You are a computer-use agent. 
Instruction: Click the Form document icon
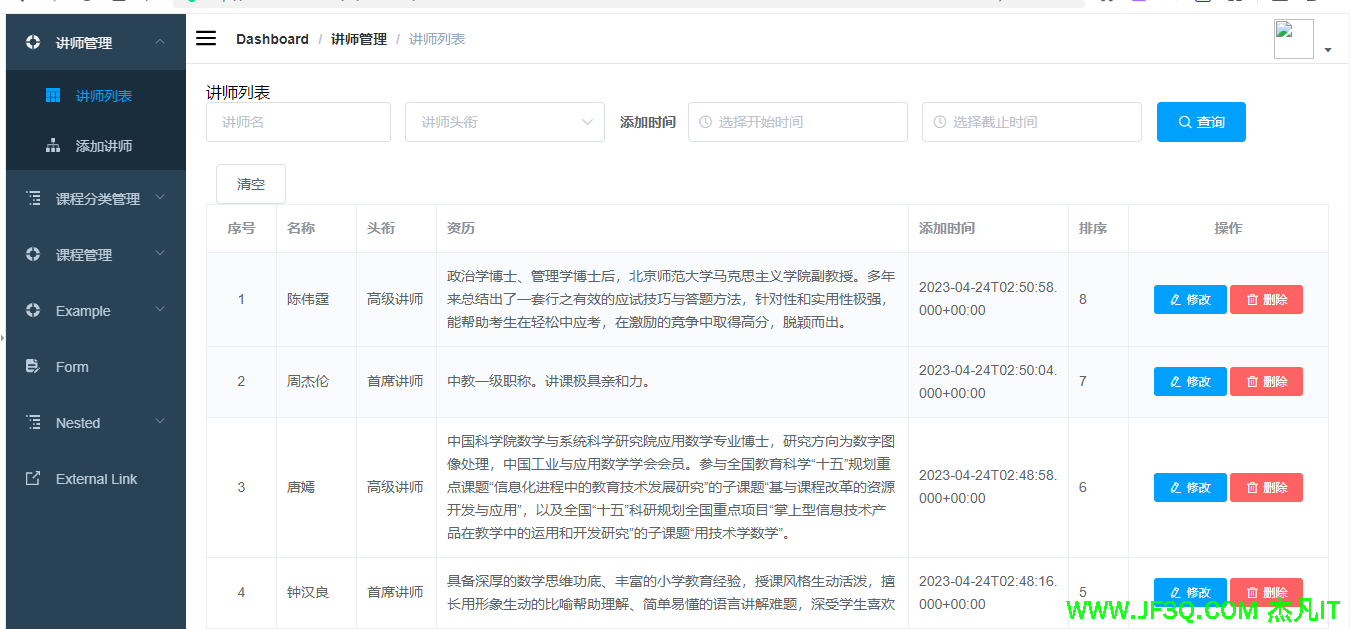tap(33, 367)
